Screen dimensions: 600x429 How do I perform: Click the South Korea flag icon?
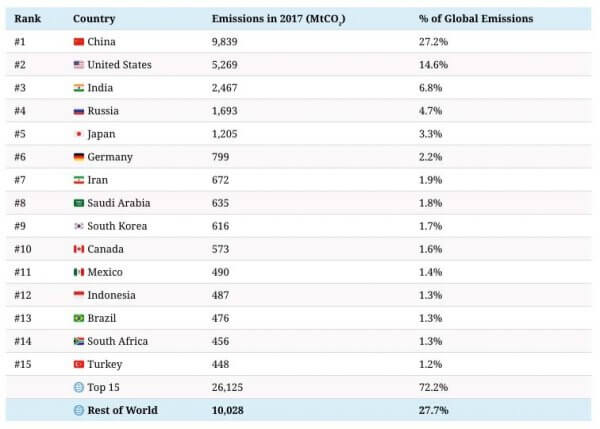coord(79,226)
